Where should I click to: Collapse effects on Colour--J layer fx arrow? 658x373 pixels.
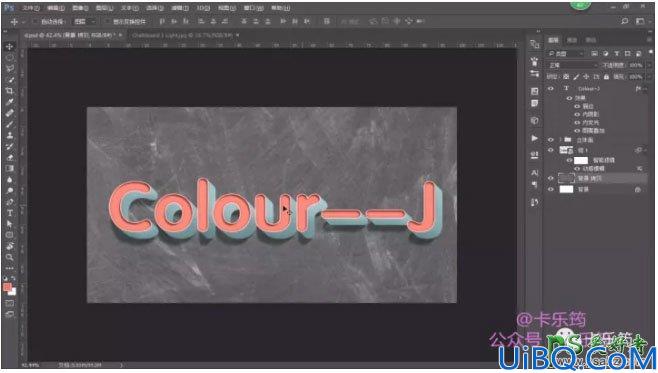pos(645,89)
